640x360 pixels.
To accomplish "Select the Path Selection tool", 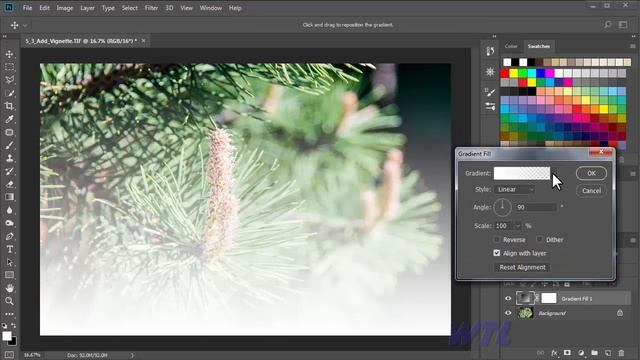I will [x=9, y=262].
